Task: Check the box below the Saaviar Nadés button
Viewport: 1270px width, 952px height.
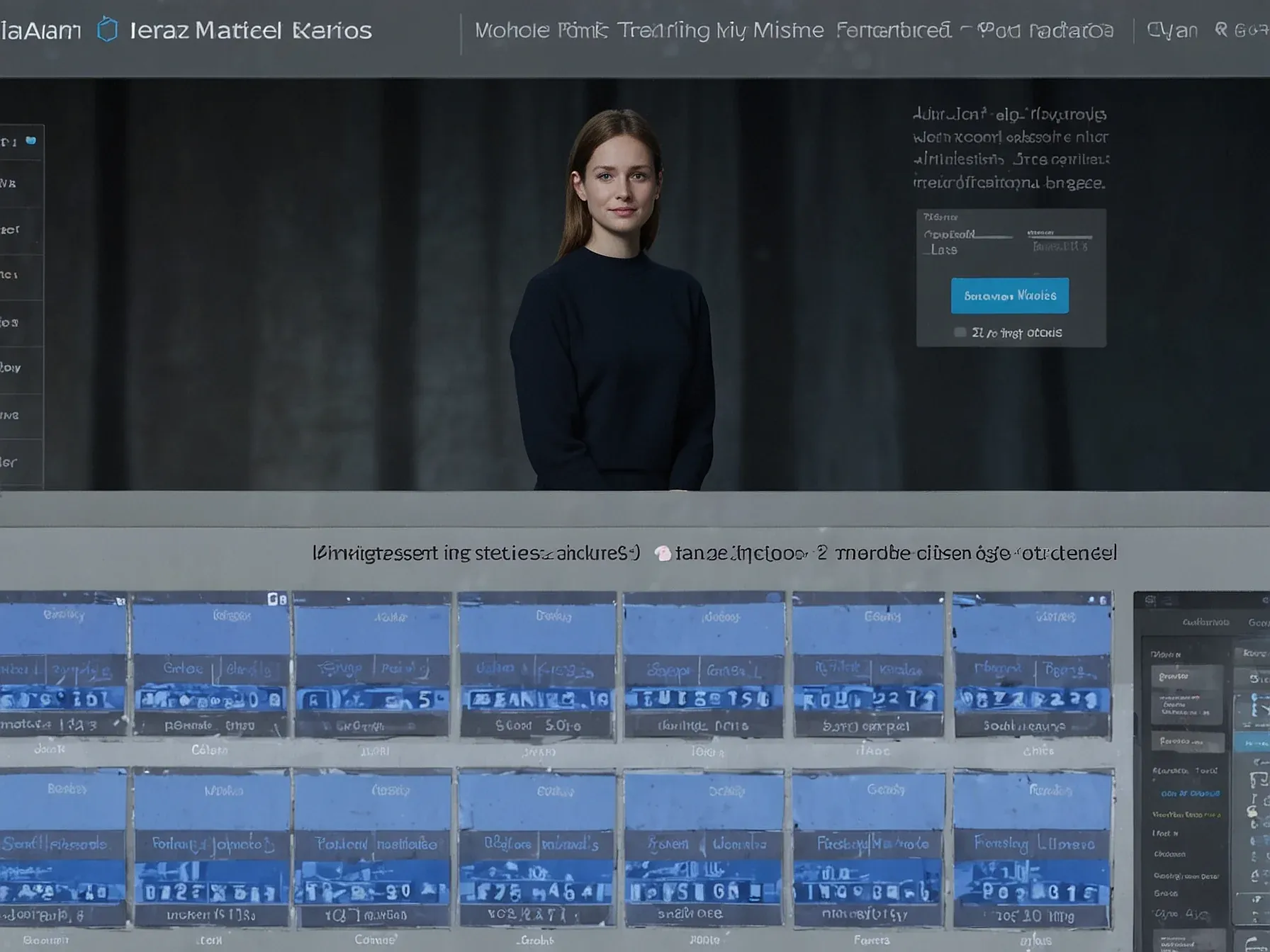Action: pyautogui.click(x=961, y=331)
